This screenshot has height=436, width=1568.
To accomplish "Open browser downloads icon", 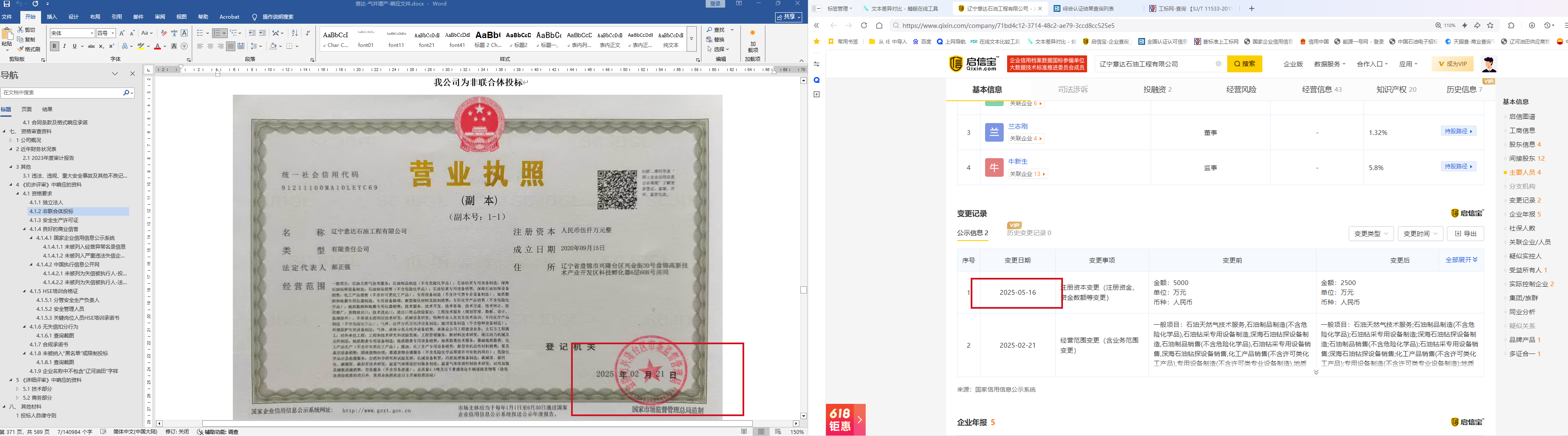I will (x=1532, y=25).
